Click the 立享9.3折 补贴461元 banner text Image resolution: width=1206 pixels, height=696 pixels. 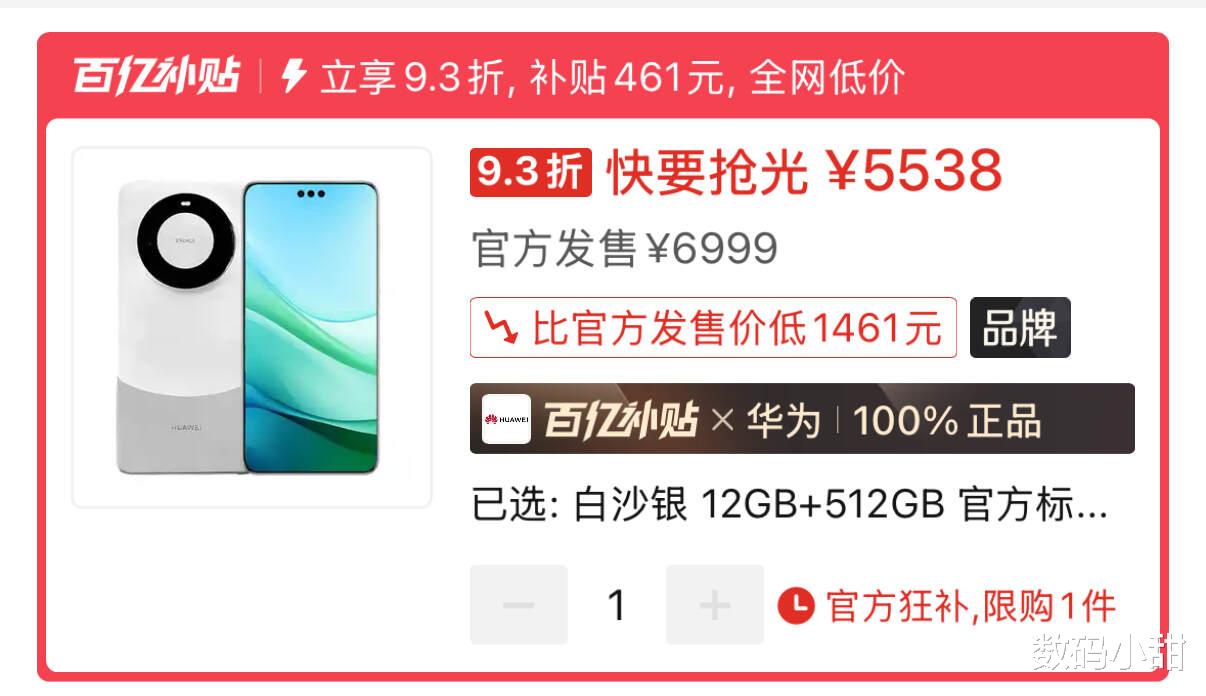coord(613,77)
